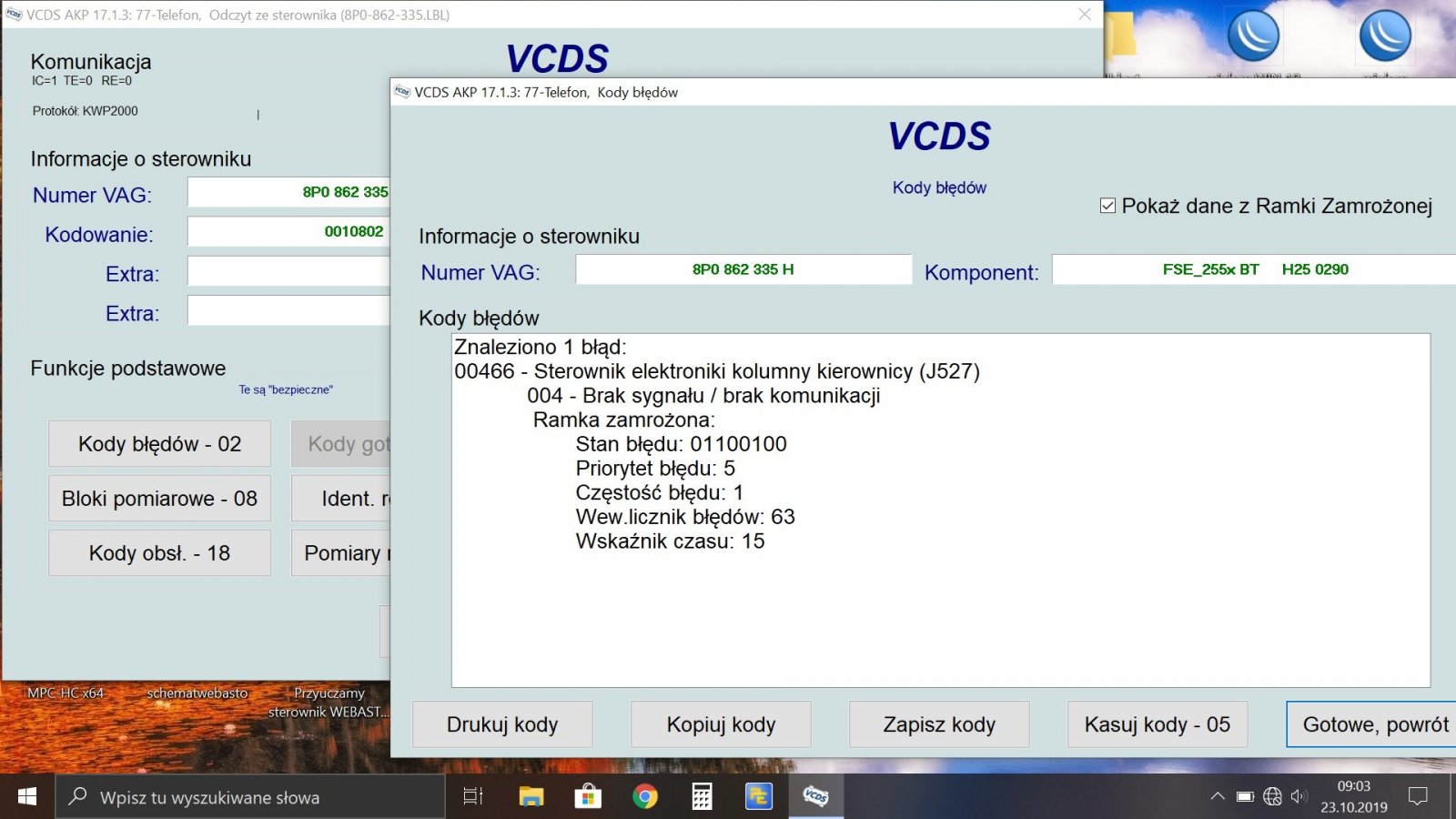
Task: Click the 'Stan błędu: 01100100' line
Action: [682, 444]
